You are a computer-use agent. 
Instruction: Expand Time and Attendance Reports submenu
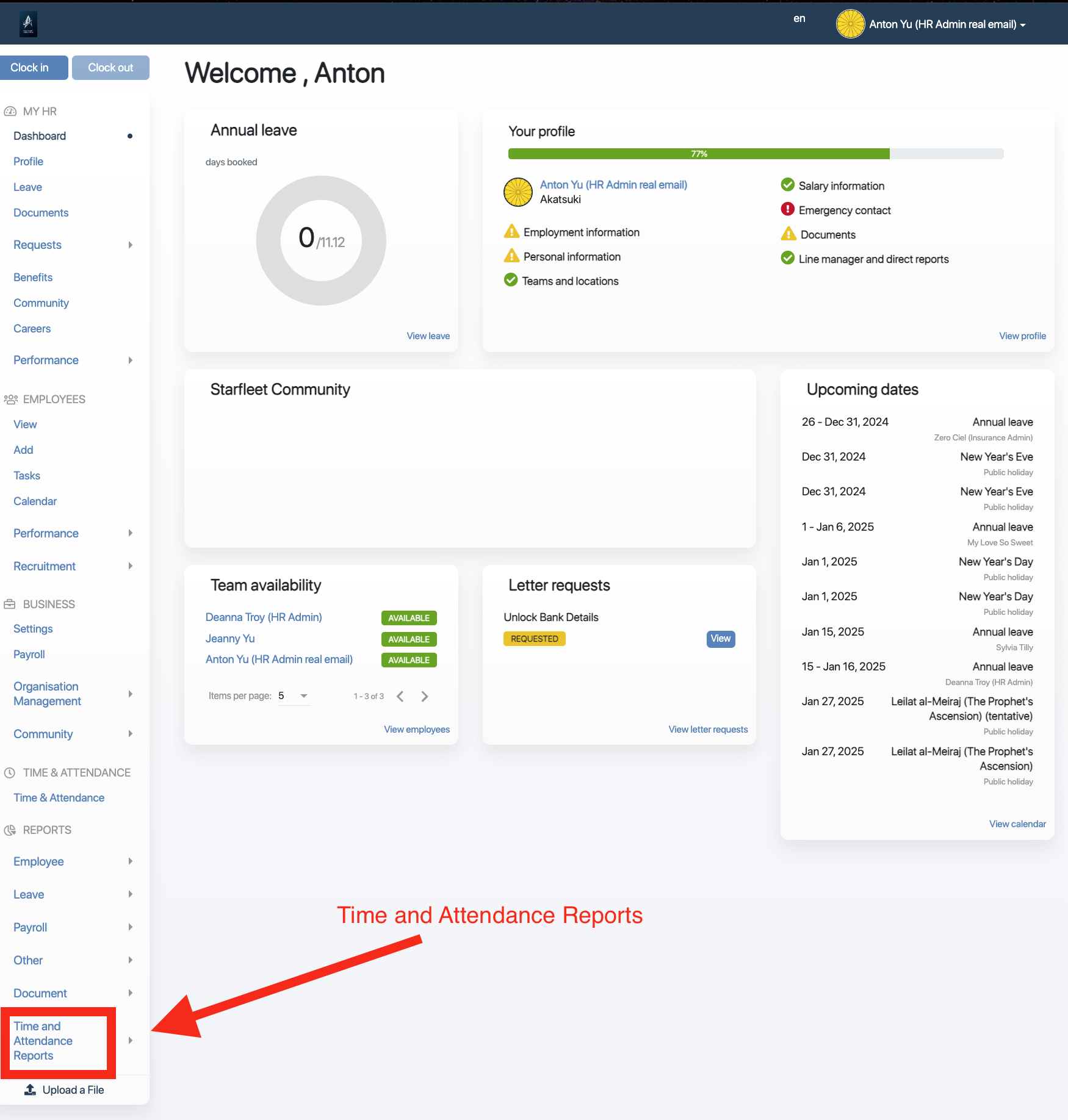point(130,1041)
